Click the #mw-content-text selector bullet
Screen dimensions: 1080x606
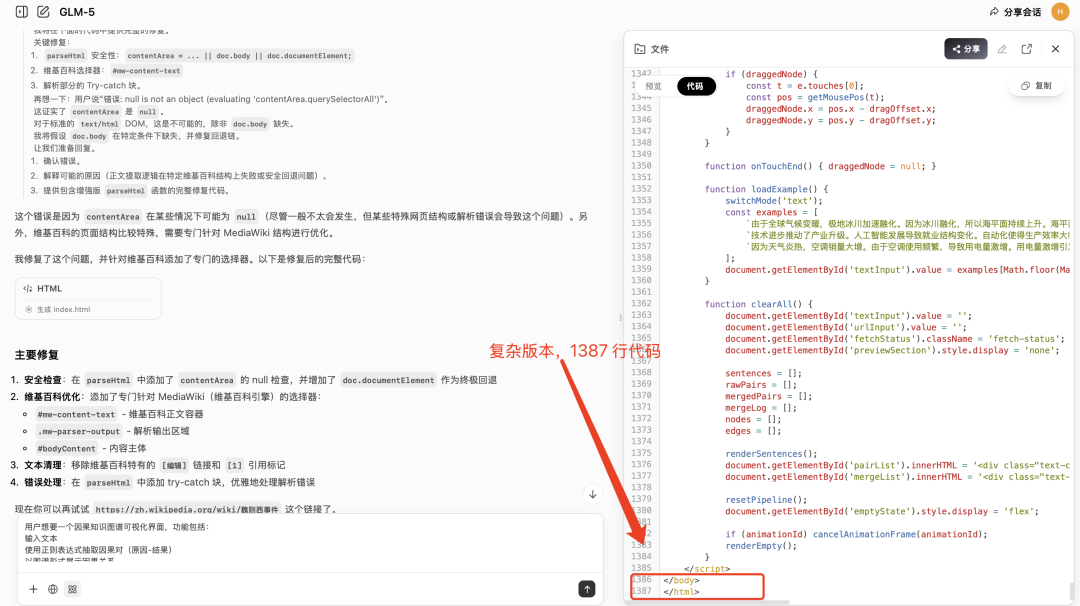[x=120, y=414]
